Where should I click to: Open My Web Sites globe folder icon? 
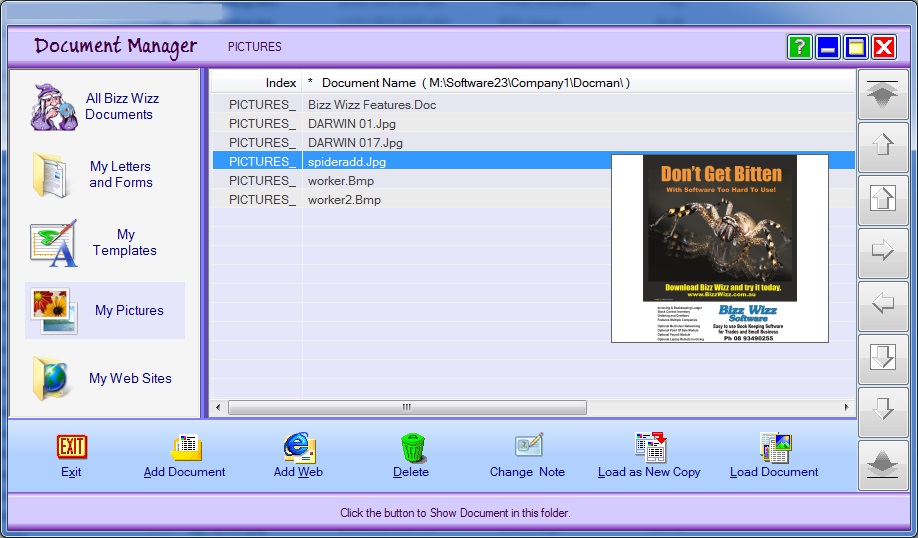(51, 378)
